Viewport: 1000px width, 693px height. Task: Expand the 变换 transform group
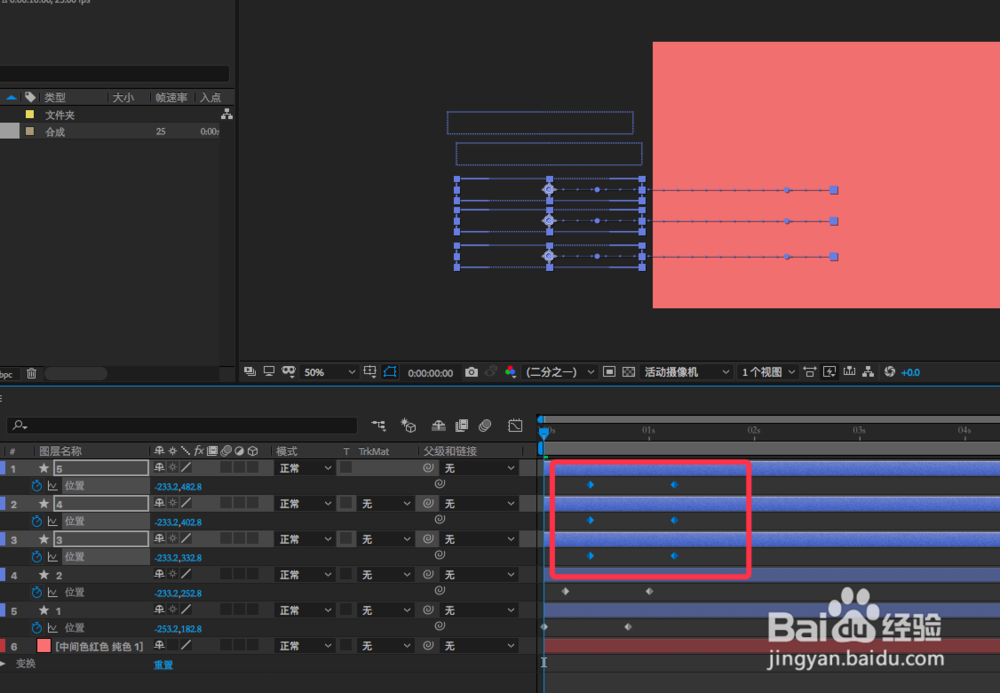3,664
